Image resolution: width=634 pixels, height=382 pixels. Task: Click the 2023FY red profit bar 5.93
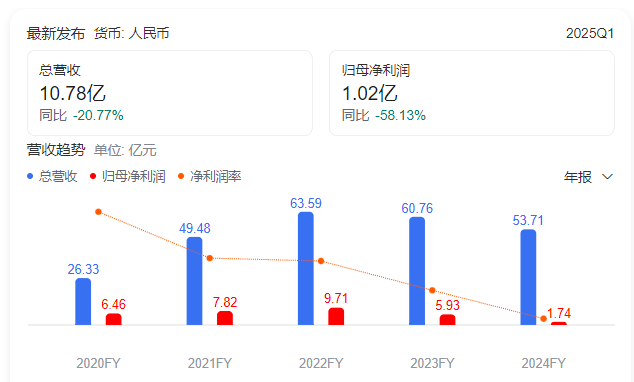point(448,320)
